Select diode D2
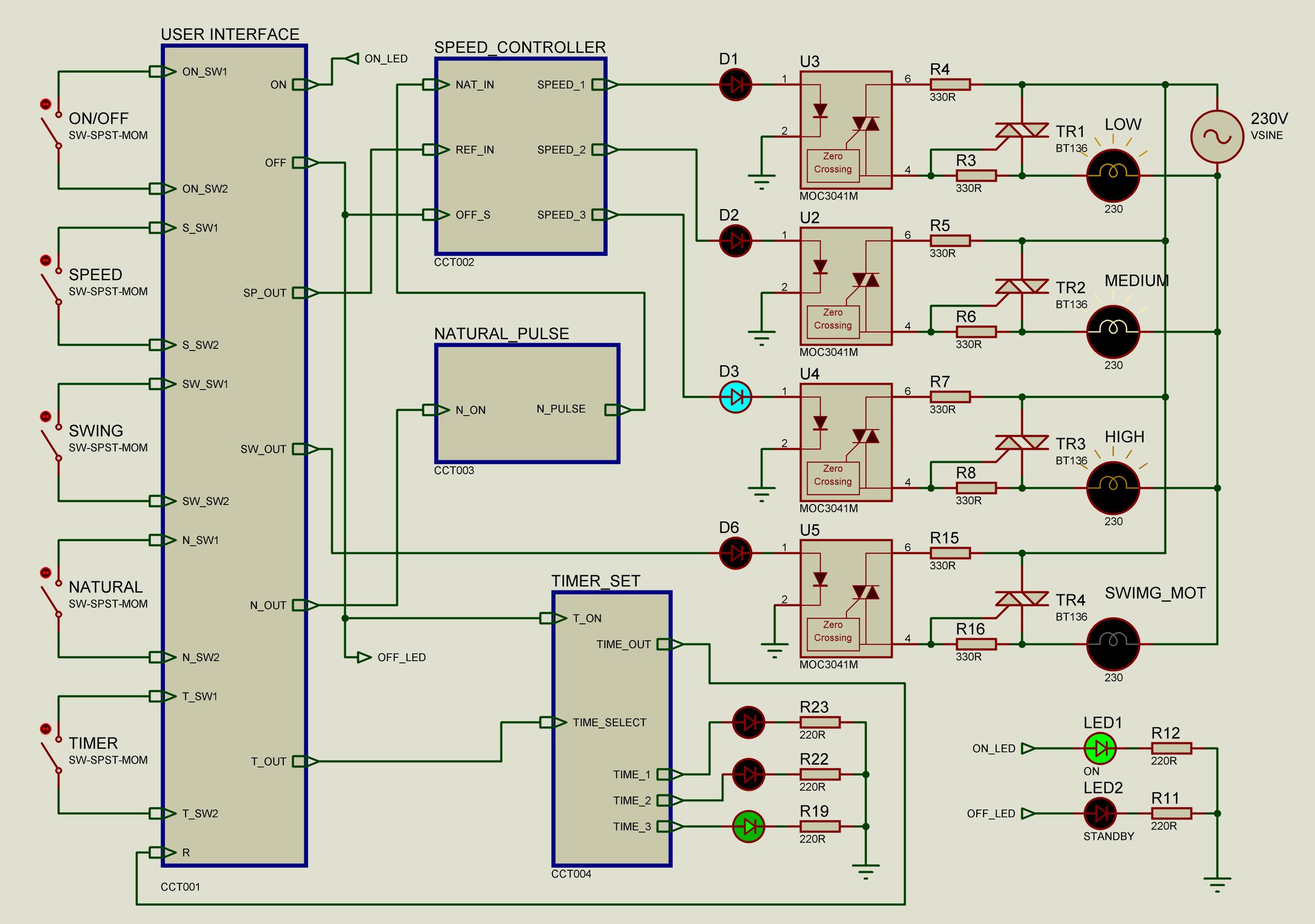Viewport: 1315px width, 924px height. pos(735,241)
